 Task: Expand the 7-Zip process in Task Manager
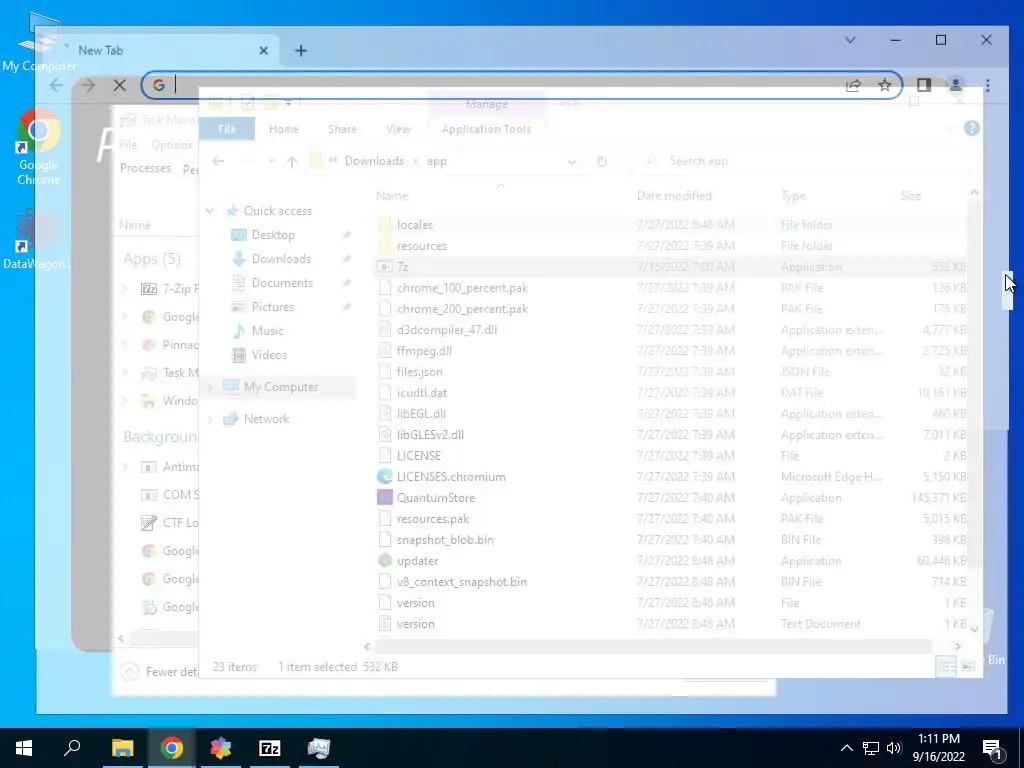click(x=125, y=289)
